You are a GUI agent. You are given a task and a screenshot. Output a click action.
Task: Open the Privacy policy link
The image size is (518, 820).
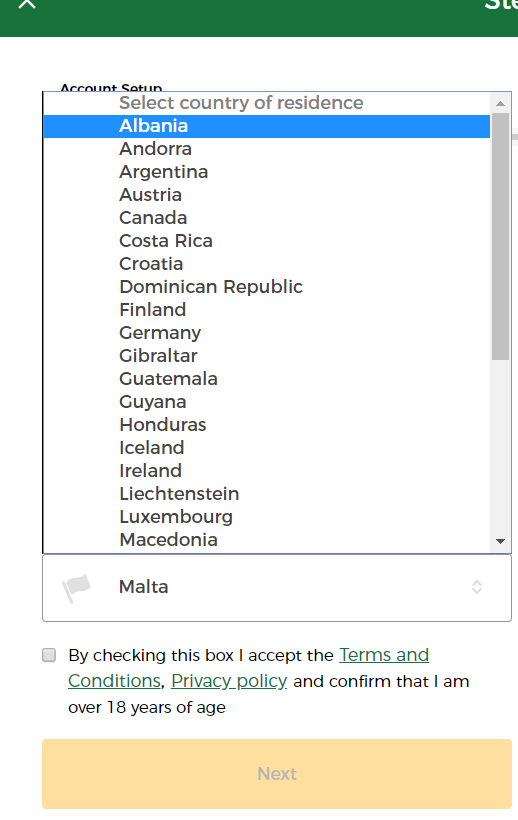pyautogui.click(x=229, y=681)
